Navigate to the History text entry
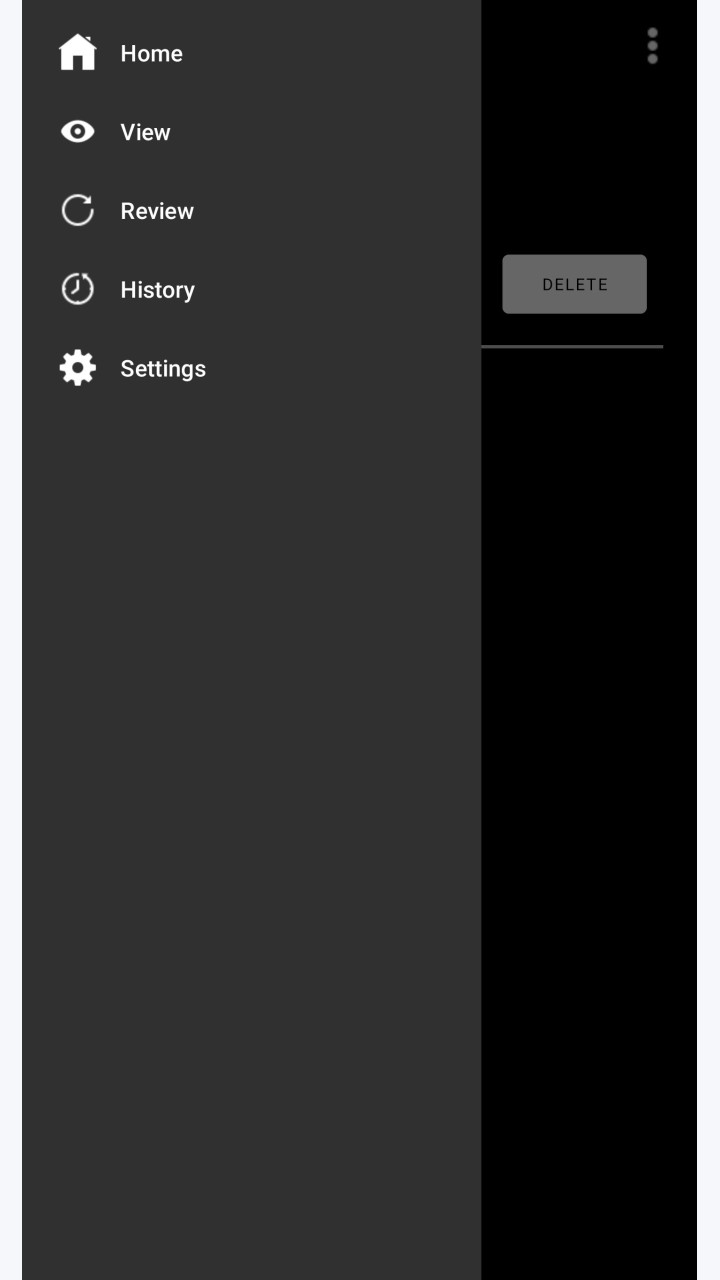720x1280 pixels. coord(157,290)
